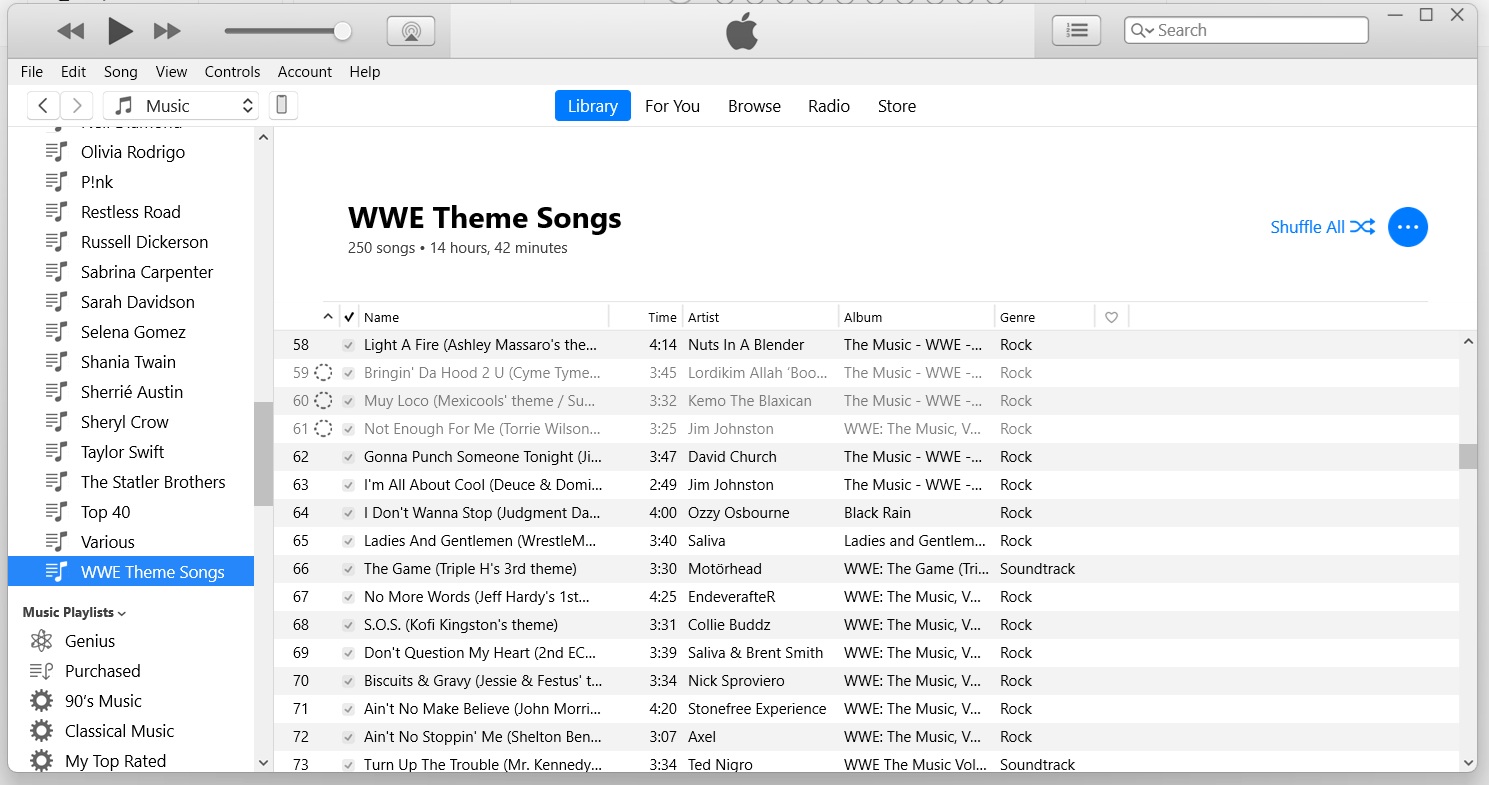Viewport: 1489px width, 785px height.
Task: Select the Library tab
Action: 593,106
